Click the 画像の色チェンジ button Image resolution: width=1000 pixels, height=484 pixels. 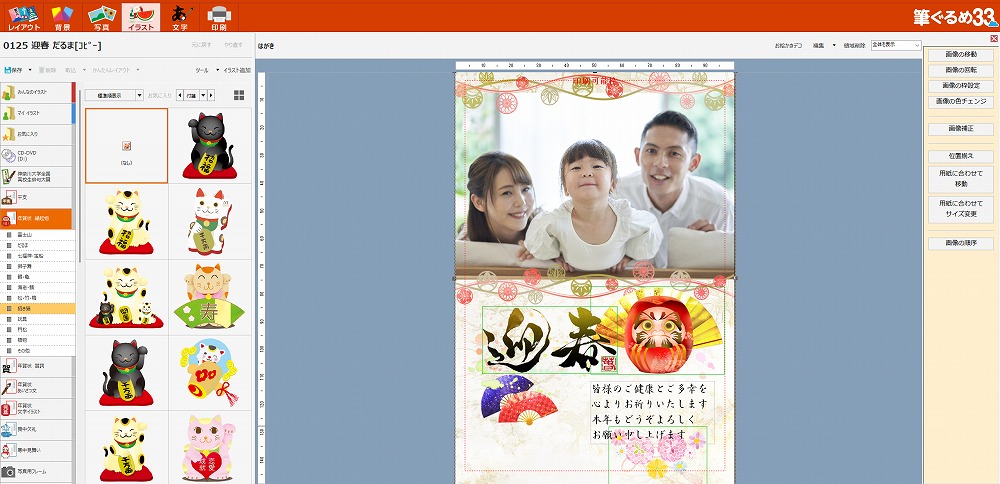961,101
